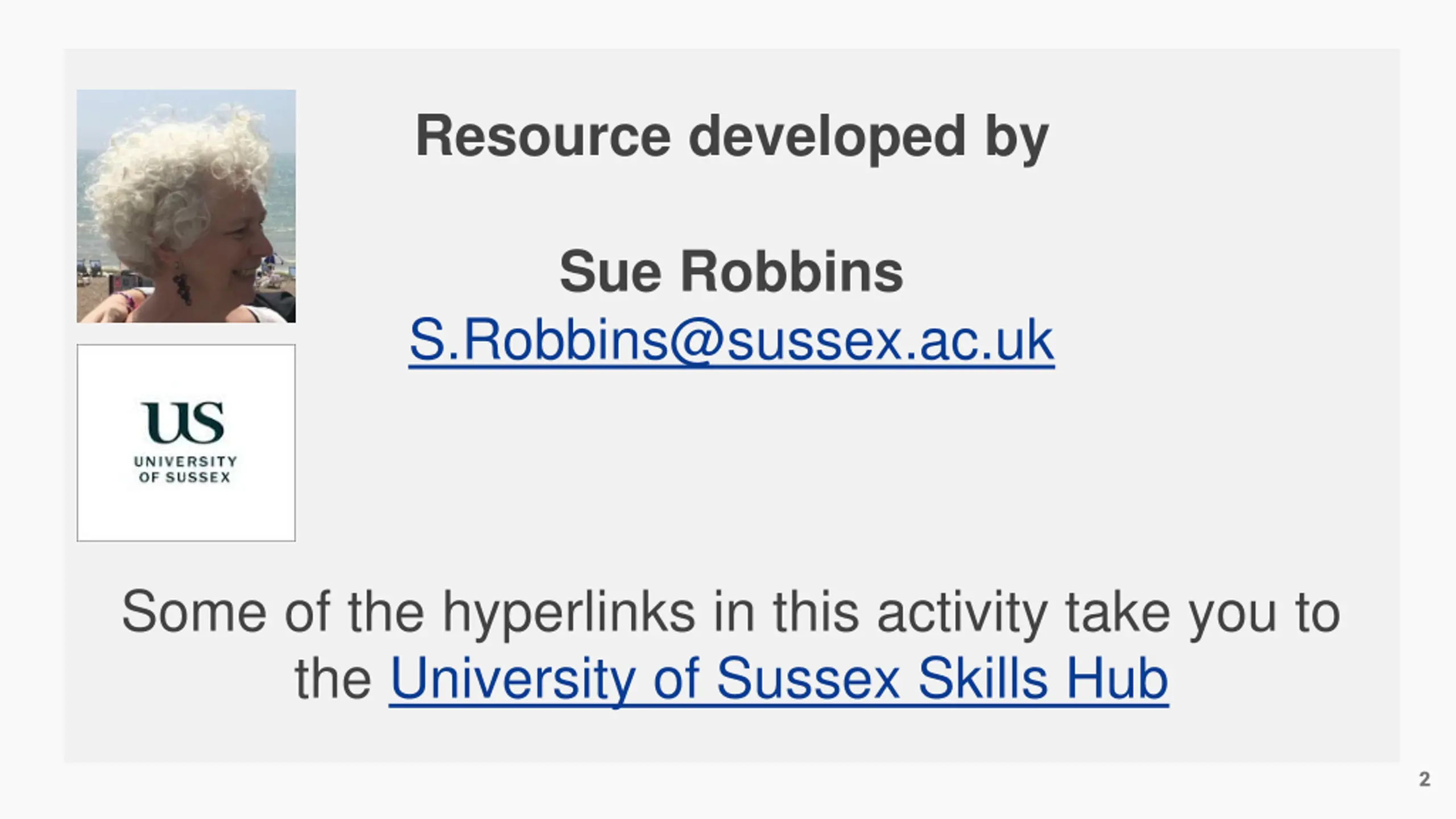Click the word Robbins in the bold name
Screen dimensions: 1456x819
tap(792, 272)
